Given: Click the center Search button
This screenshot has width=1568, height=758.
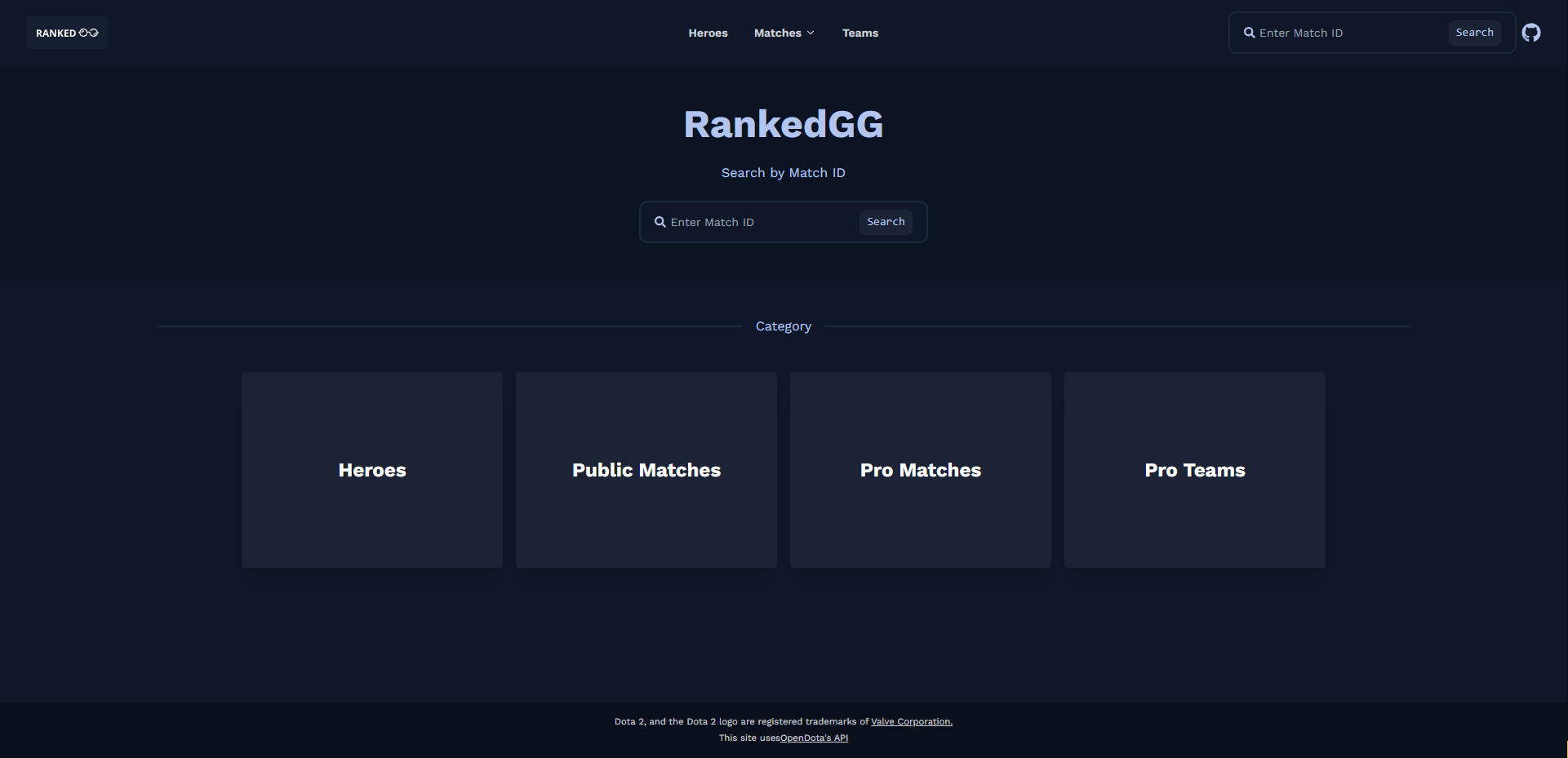Looking at the screenshot, I should click(x=886, y=222).
